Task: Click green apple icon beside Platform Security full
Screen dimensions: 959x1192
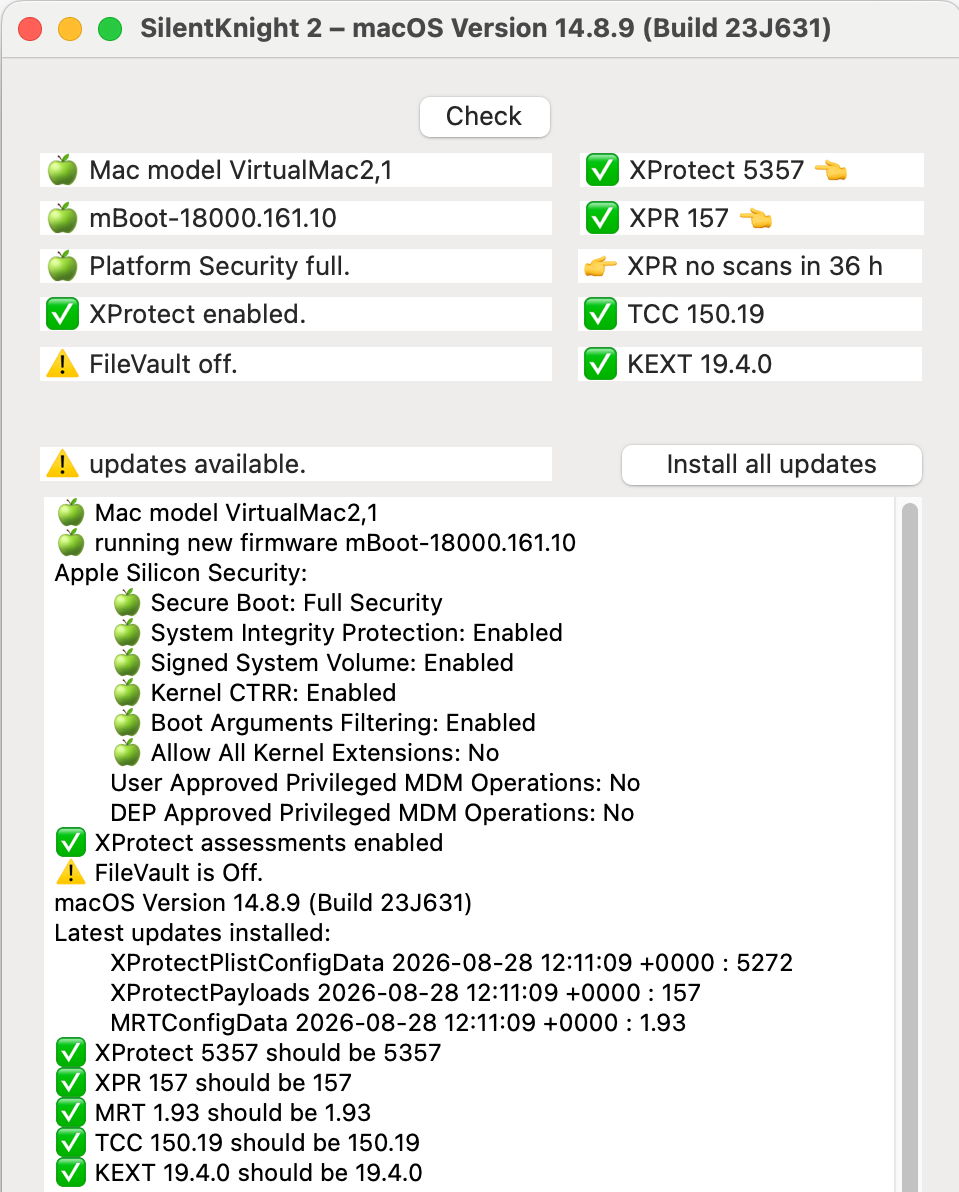Action: coord(62,266)
